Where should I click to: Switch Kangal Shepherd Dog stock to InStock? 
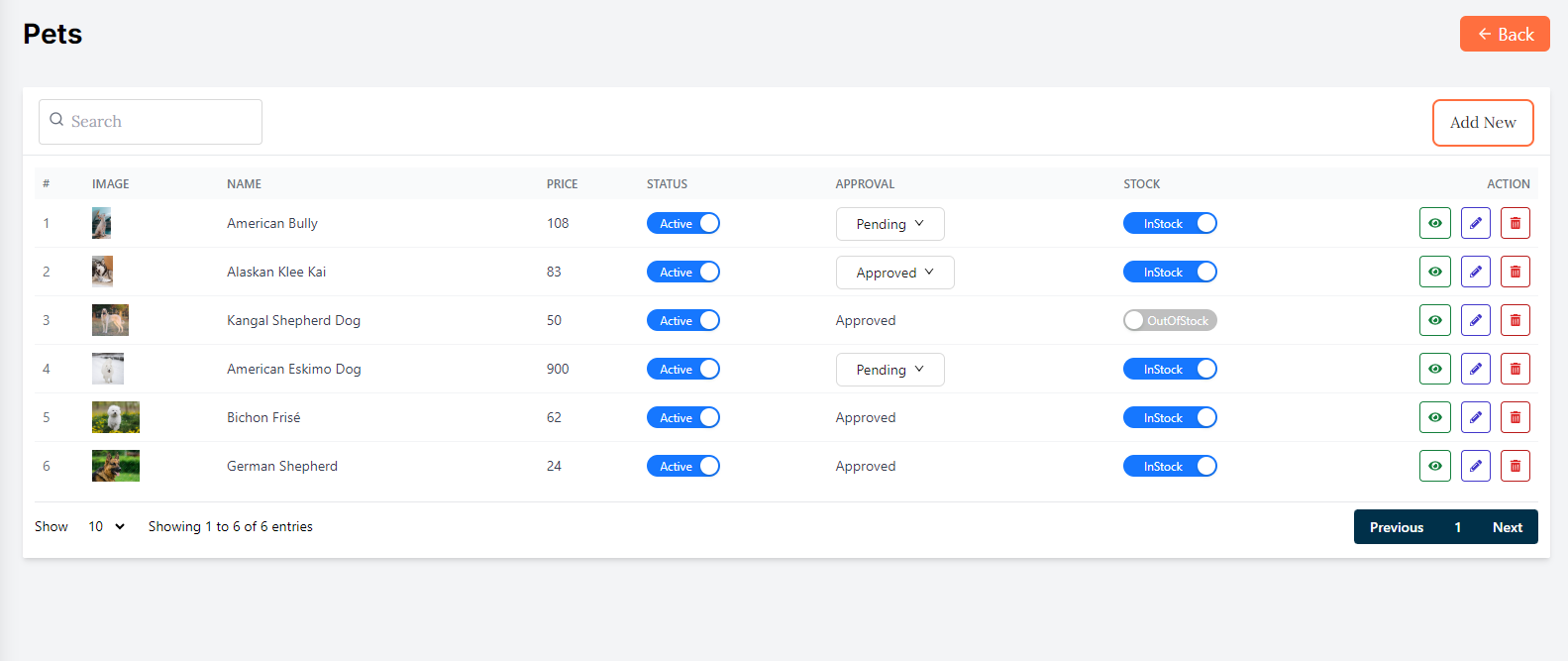tap(1169, 320)
